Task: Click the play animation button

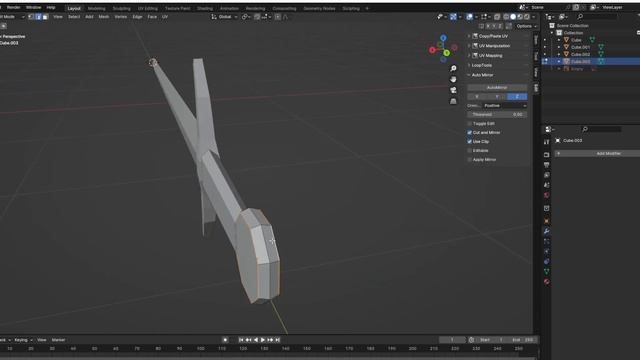Action: pyautogui.click(x=263, y=340)
